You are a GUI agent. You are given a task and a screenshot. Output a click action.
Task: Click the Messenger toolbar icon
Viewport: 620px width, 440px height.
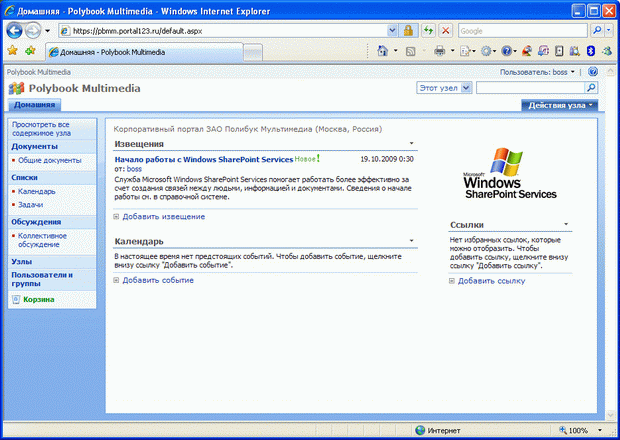click(x=527, y=51)
